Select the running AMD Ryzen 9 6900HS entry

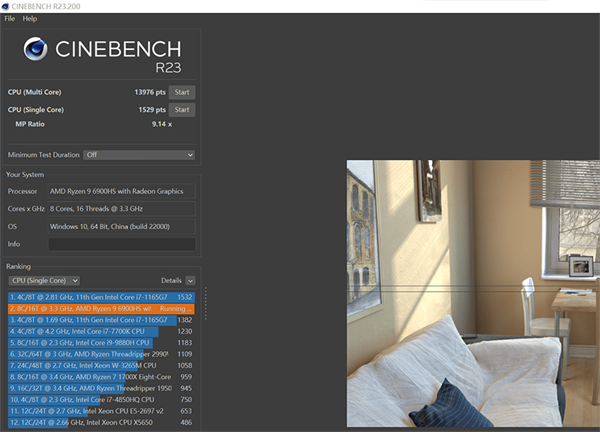point(100,308)
